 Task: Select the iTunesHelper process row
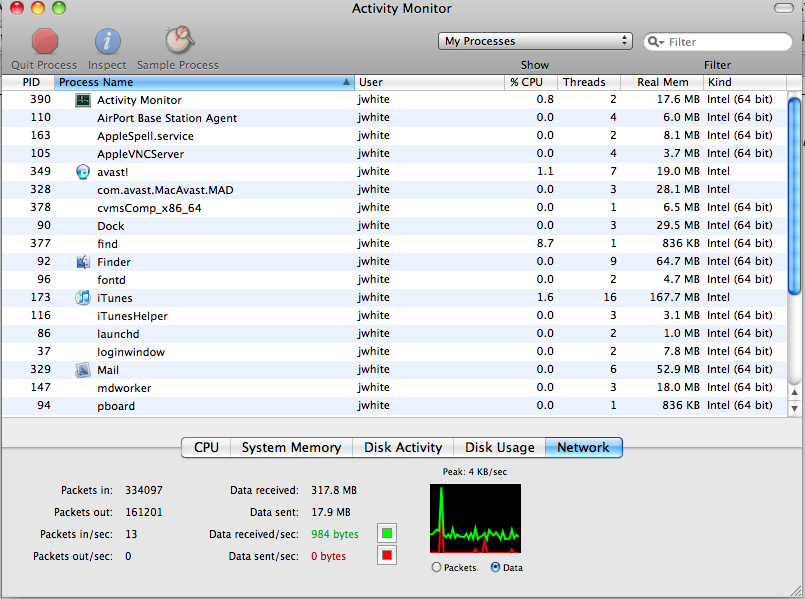pos(394,315)
